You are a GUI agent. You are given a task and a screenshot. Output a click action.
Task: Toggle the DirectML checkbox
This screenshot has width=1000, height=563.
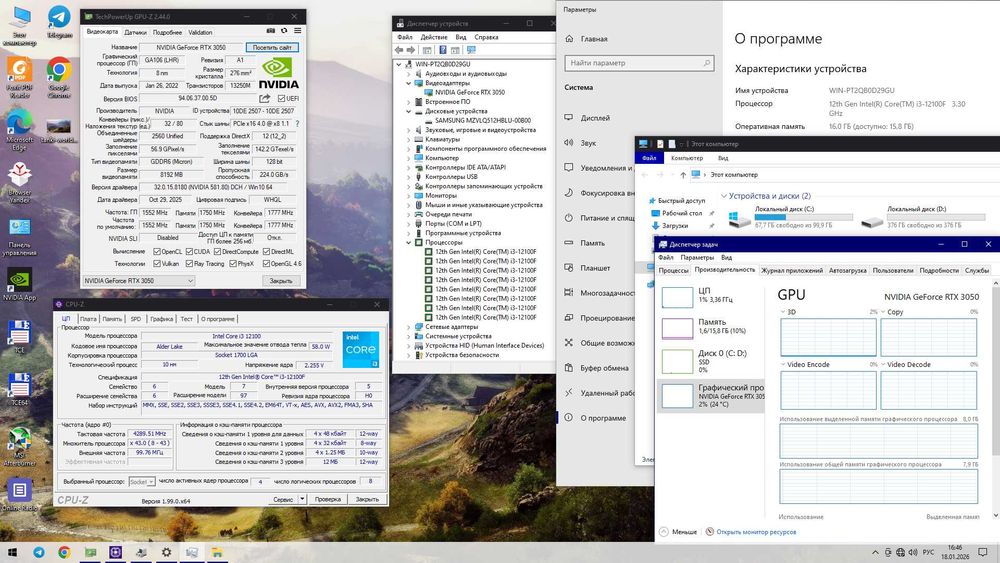266,252
